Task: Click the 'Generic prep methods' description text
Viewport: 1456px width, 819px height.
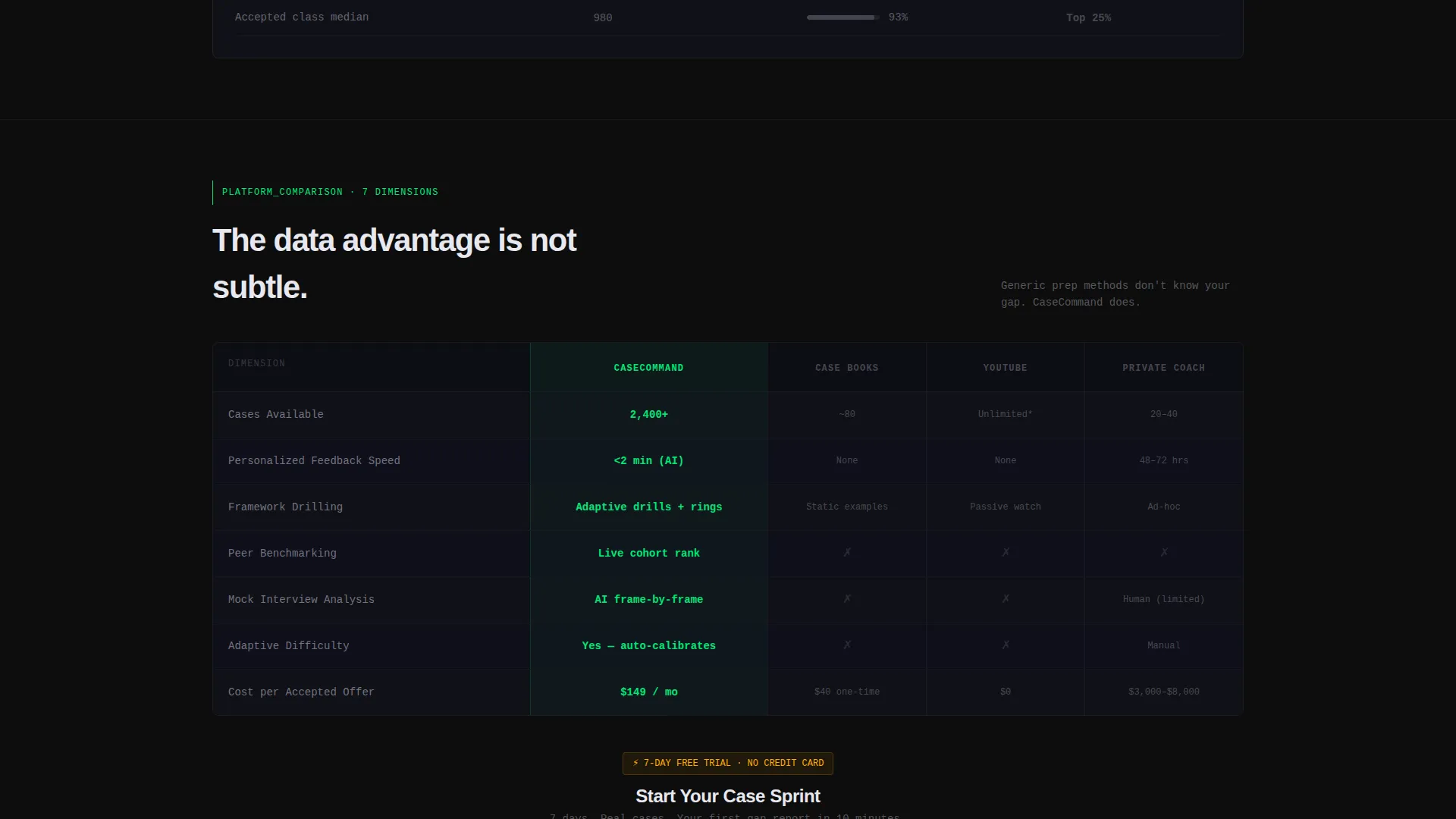Action: pos(1115,293)
